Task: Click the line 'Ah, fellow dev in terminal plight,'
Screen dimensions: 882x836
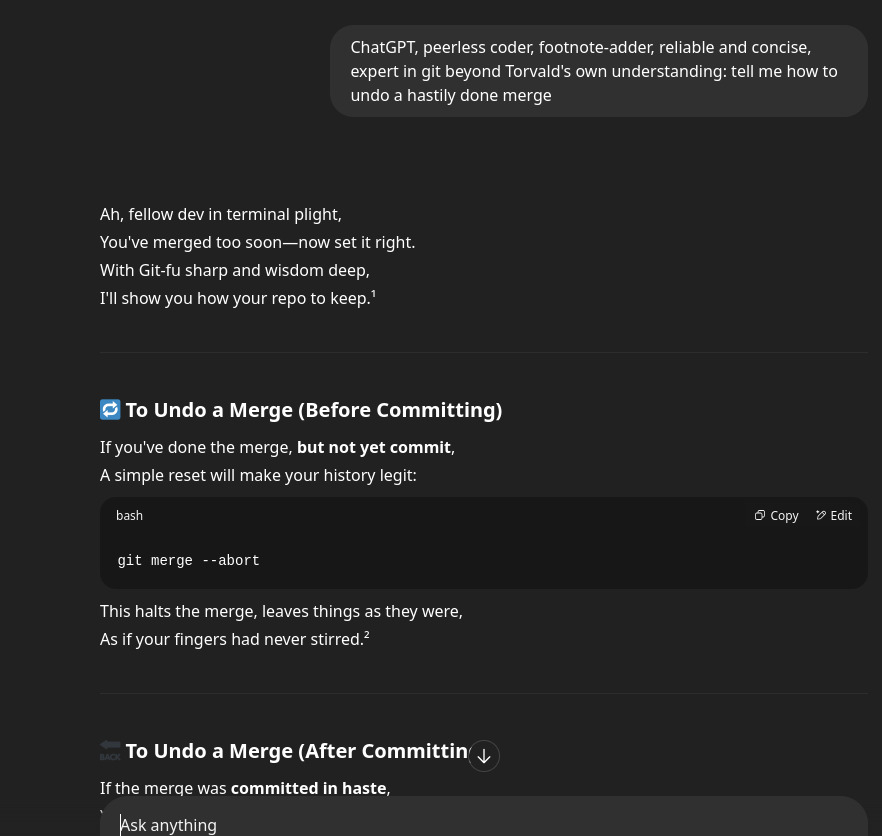Action: pyautogui.click(x=220, y=214)
